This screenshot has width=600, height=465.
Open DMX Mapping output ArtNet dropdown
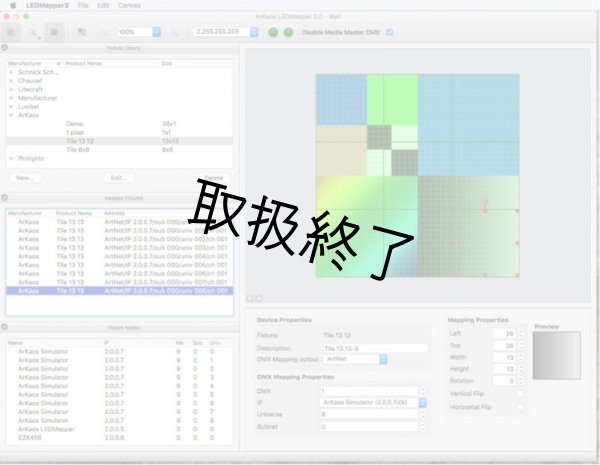click(355, 359)
